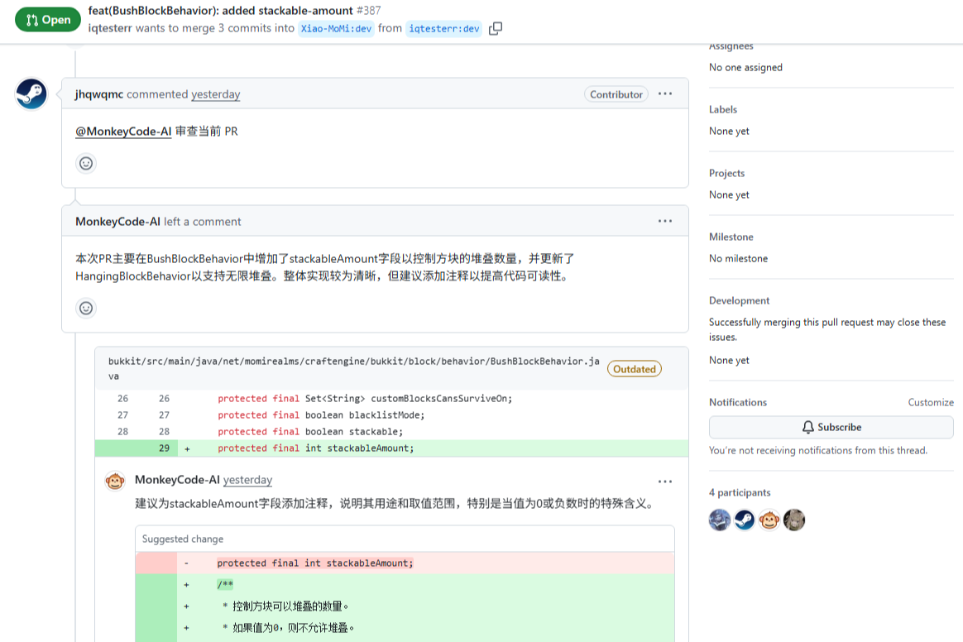Image resolution: width=963 pixels, height=642 pixels.
Task: Open MonkeyCode-AI name in review header
Action: (x=117, y=221)
